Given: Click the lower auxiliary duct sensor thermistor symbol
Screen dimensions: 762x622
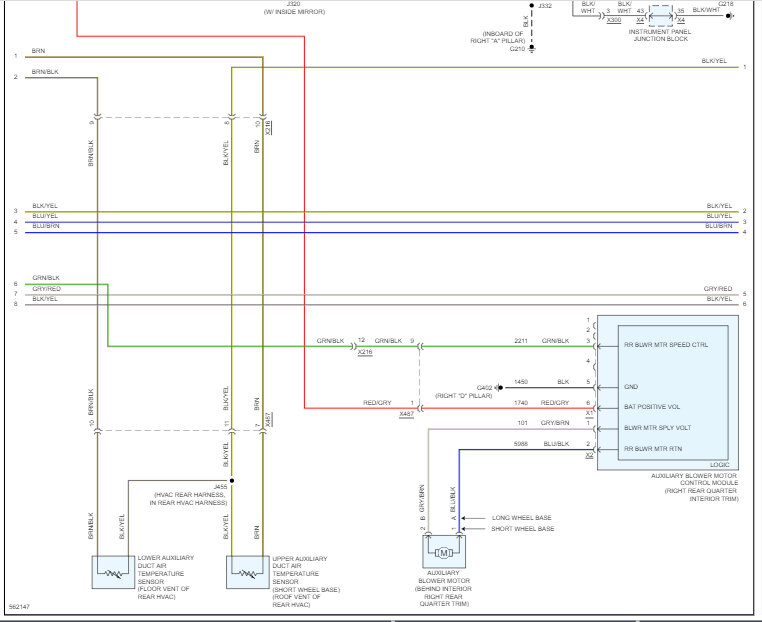Looking at the screenshot, I should coord(113,574).
